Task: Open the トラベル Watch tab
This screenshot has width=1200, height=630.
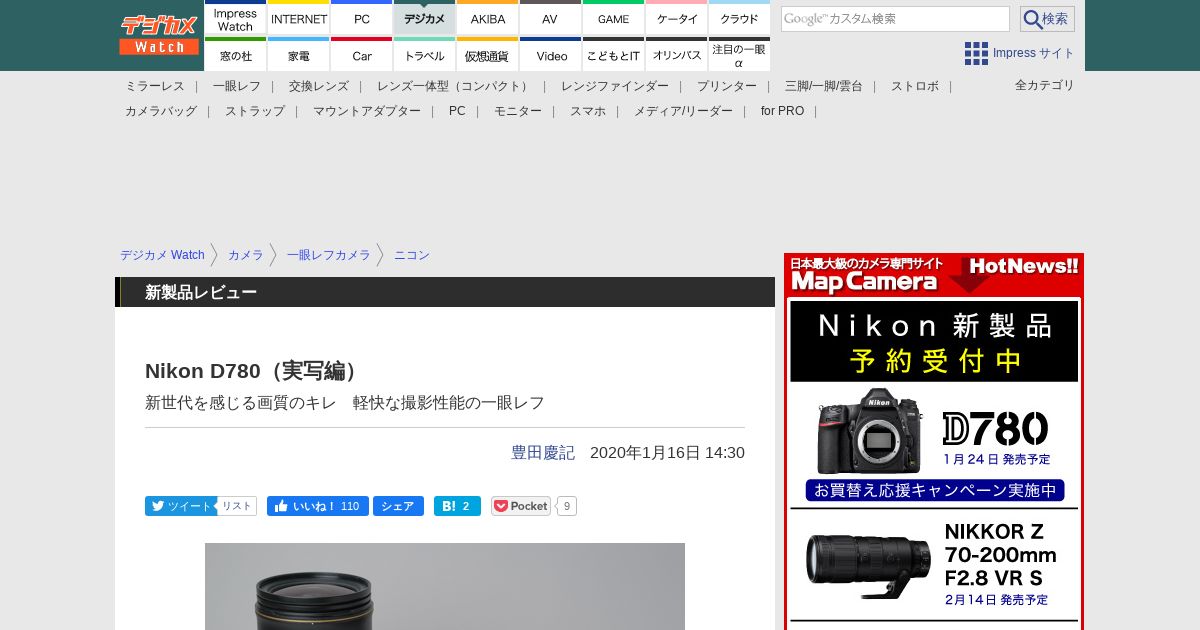Action: tap(425, 55)
